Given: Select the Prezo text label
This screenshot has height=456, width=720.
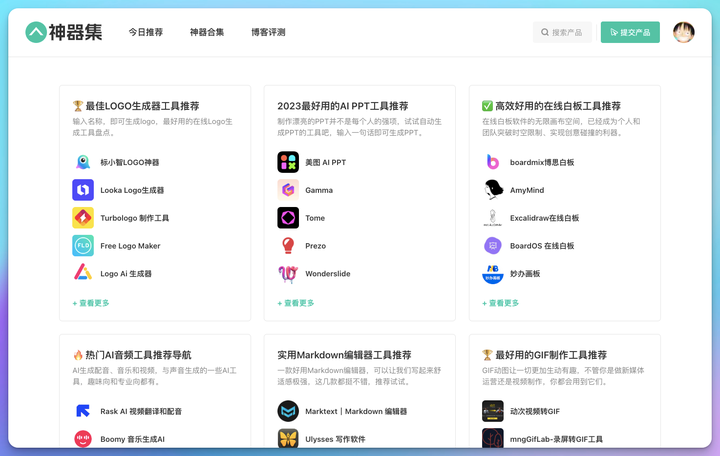Looking at the screenshot, I should [x=315, y=246].
